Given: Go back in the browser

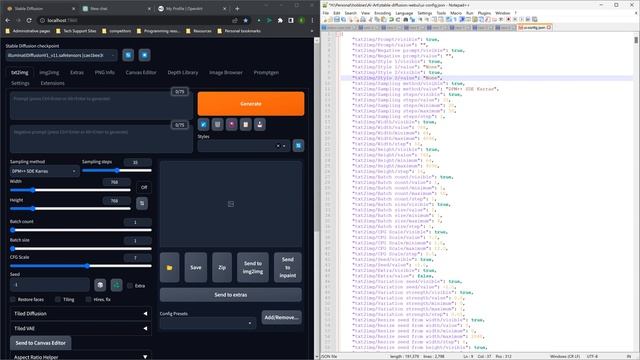Looking at the screenshot, I should [8, 20].
